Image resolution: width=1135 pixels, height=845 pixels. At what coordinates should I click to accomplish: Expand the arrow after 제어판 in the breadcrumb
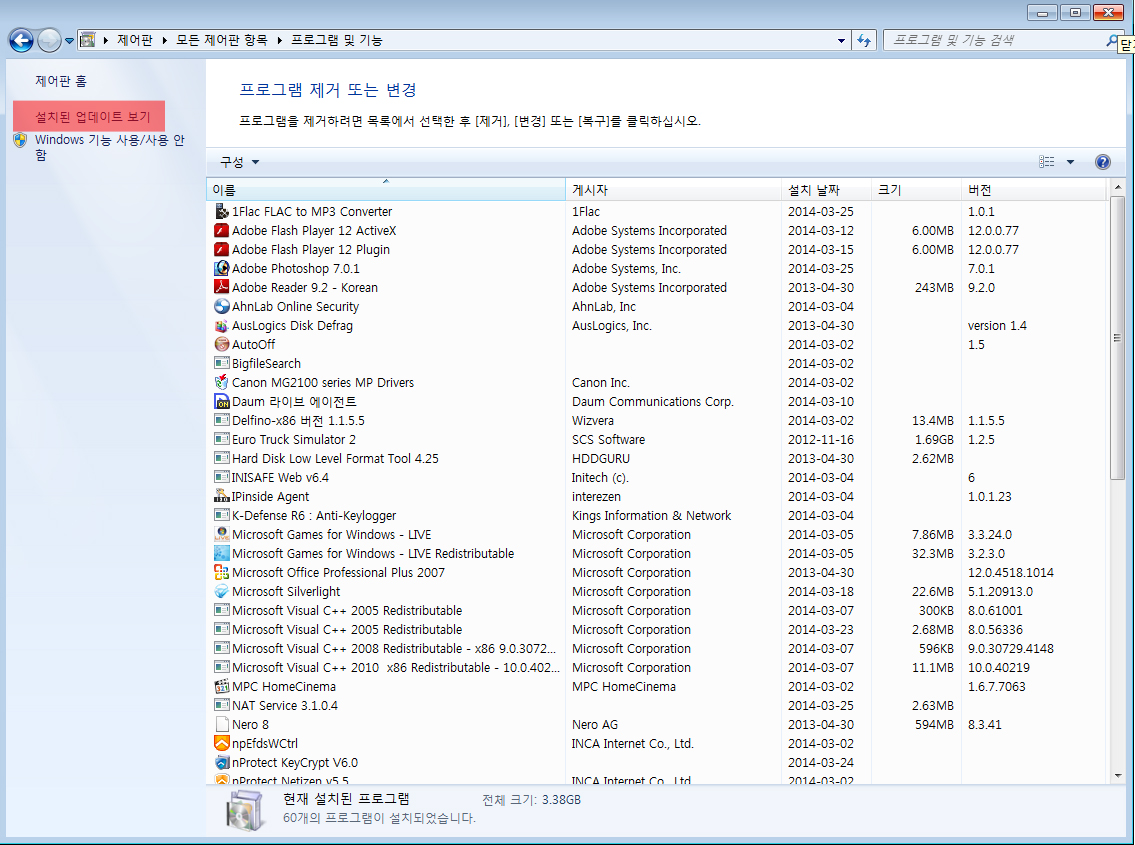point(164,41)
